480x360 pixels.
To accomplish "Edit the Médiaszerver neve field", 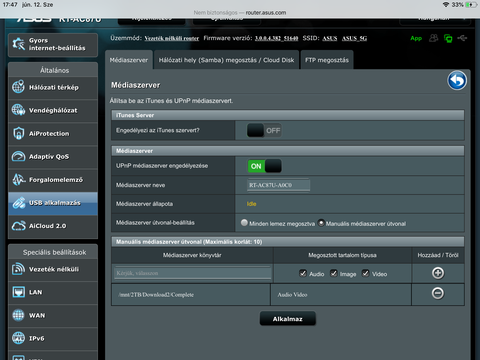I will point(278,185).
